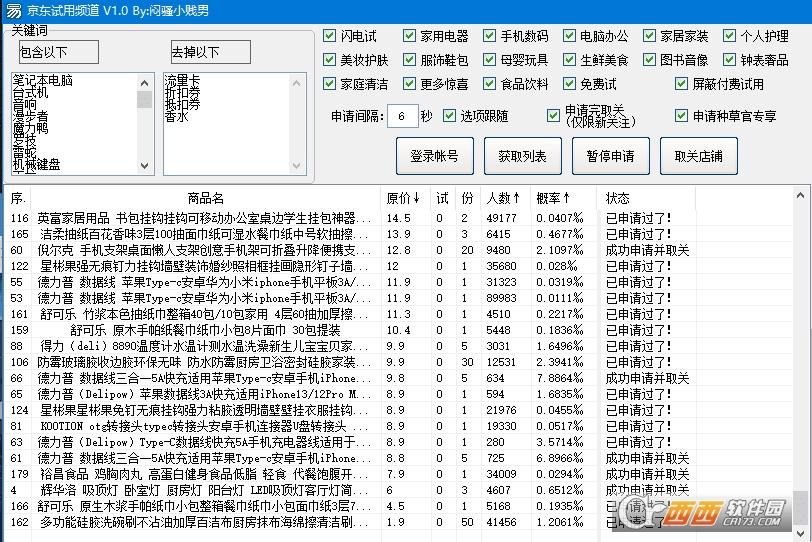Toggle the 家居家装 checkbox
Screen dimensions: 812x542
649,36
